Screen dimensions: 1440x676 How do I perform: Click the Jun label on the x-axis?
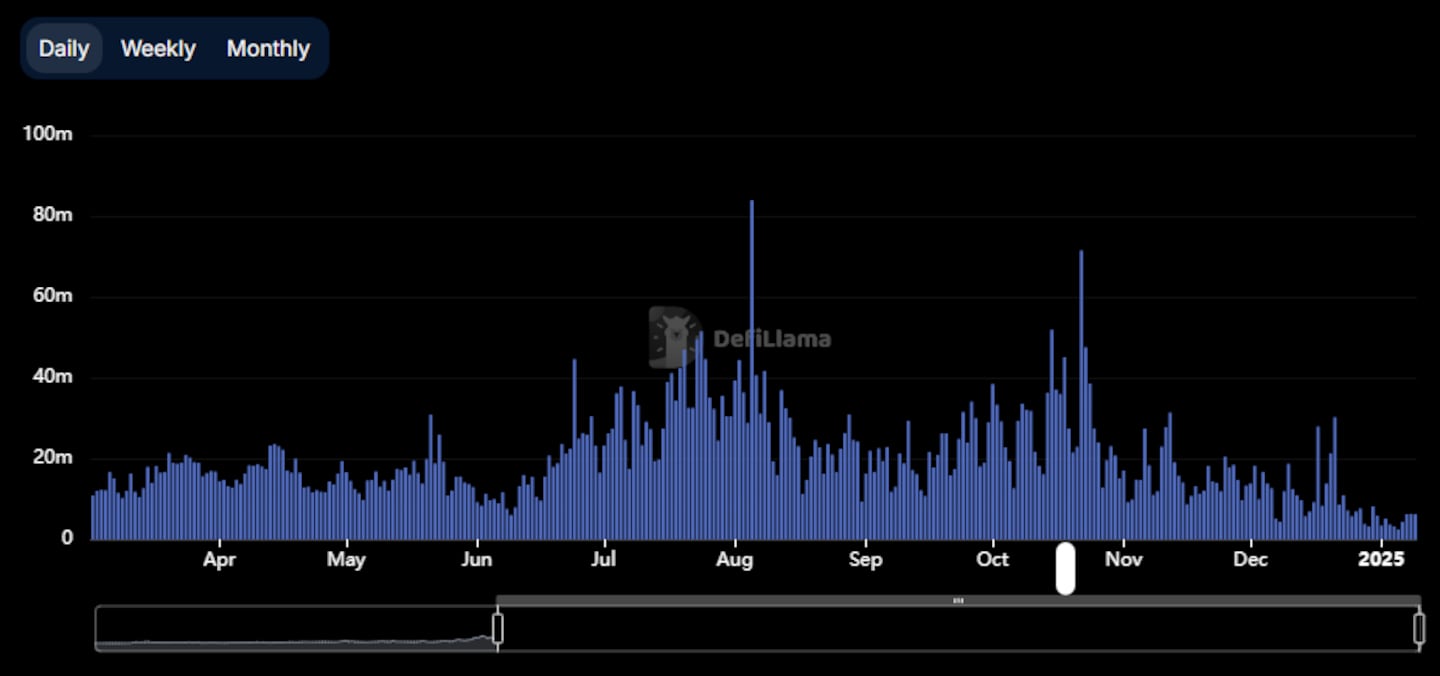pyautogui.click(x=476, y=559)
